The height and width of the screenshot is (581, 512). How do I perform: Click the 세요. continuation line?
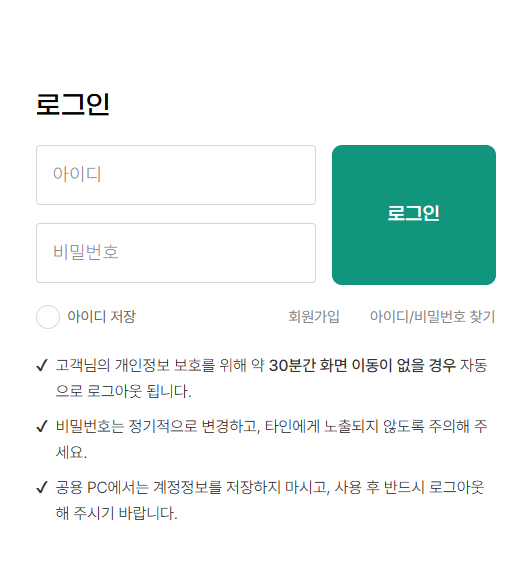click(71, 452)
